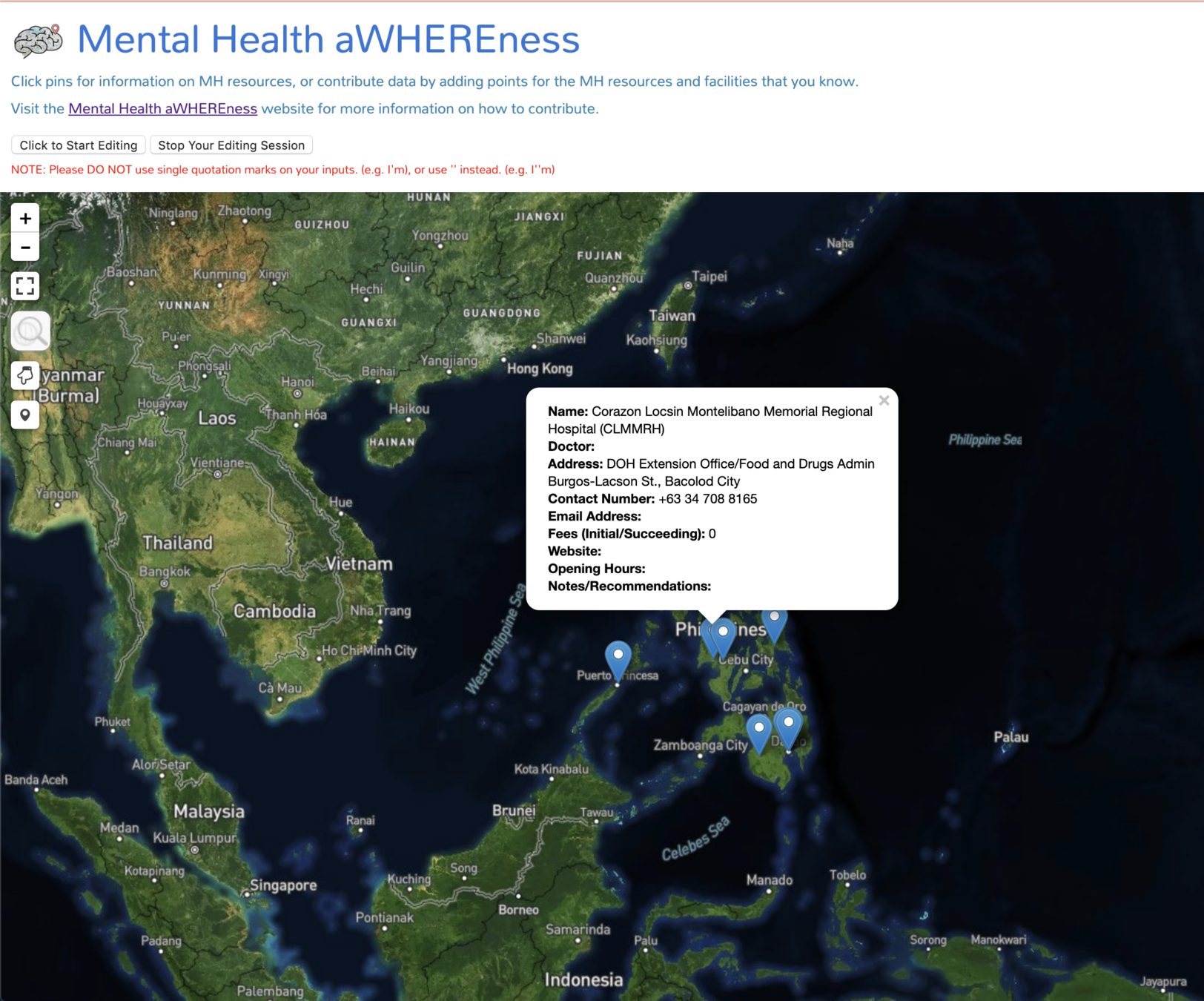Click the hospital name in popup
This screenshot has height=1001, width=1204.
pos(710,420)
